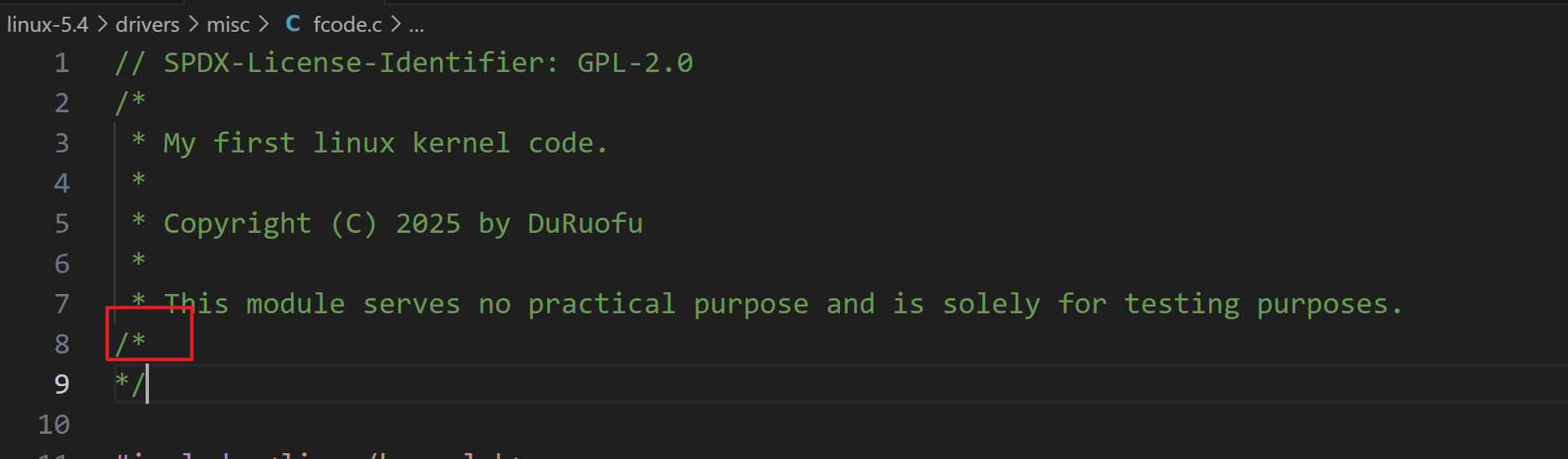The height and width of the screenshot is (459, 1568).
Task: Place cursor on the SPDX-License-Identifier text
Action: (x=354, y=63)
